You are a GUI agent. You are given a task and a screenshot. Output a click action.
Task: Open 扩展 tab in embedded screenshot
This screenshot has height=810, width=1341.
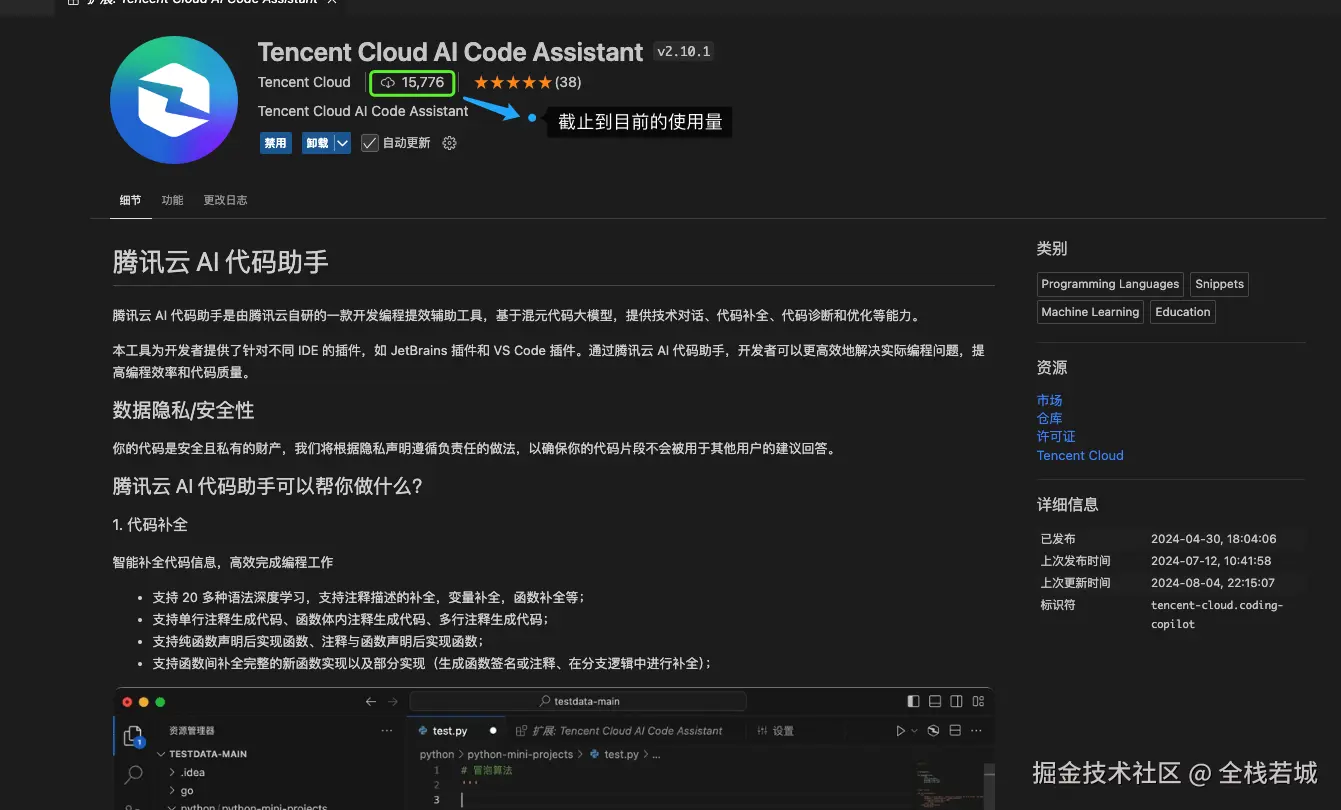619,731
